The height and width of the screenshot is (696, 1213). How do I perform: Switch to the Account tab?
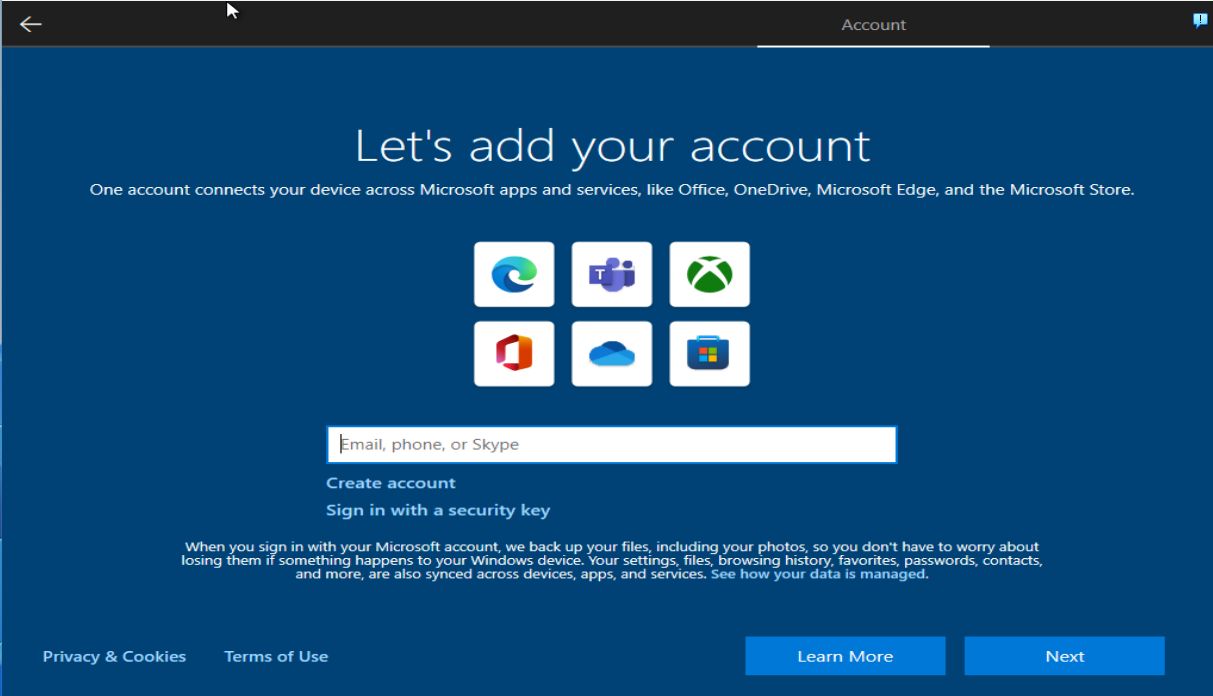click(x=873, y=25)
